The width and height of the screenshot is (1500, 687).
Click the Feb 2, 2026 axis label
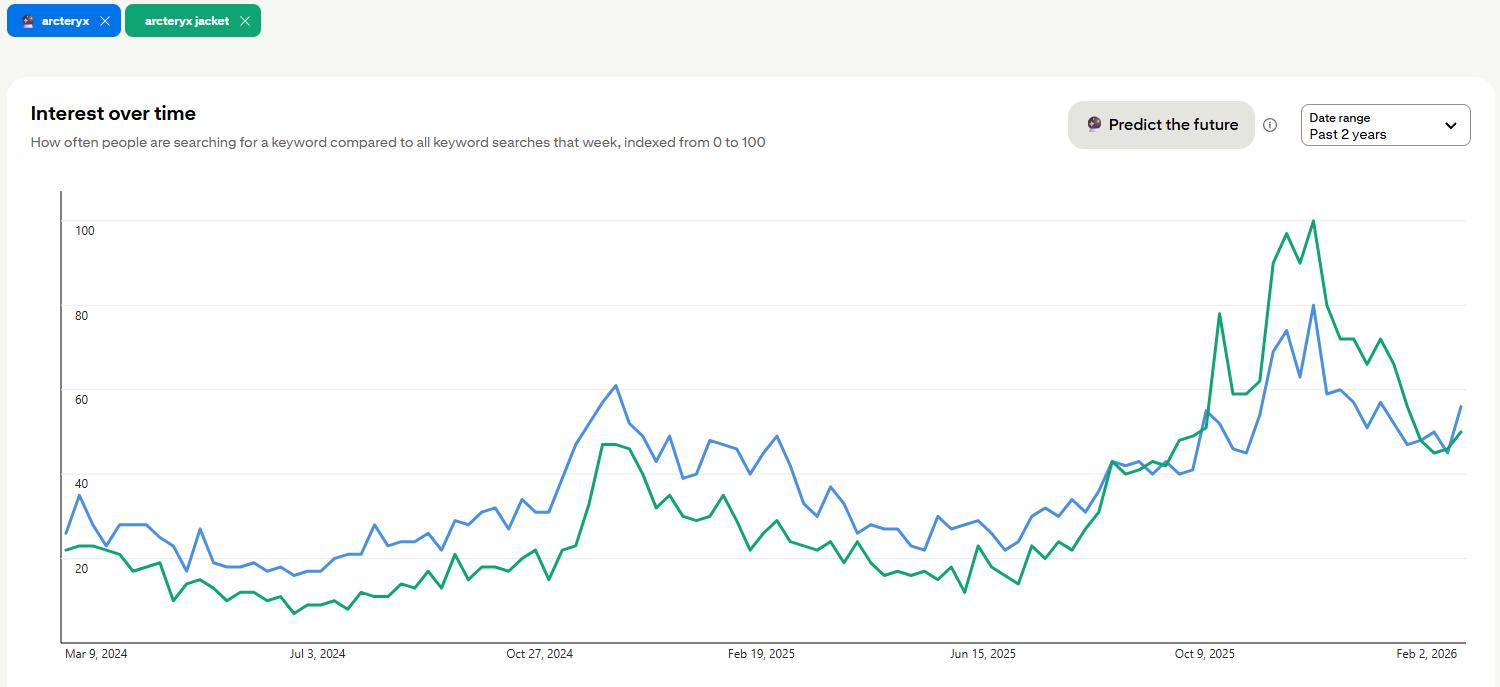(x=1427, y=654)
